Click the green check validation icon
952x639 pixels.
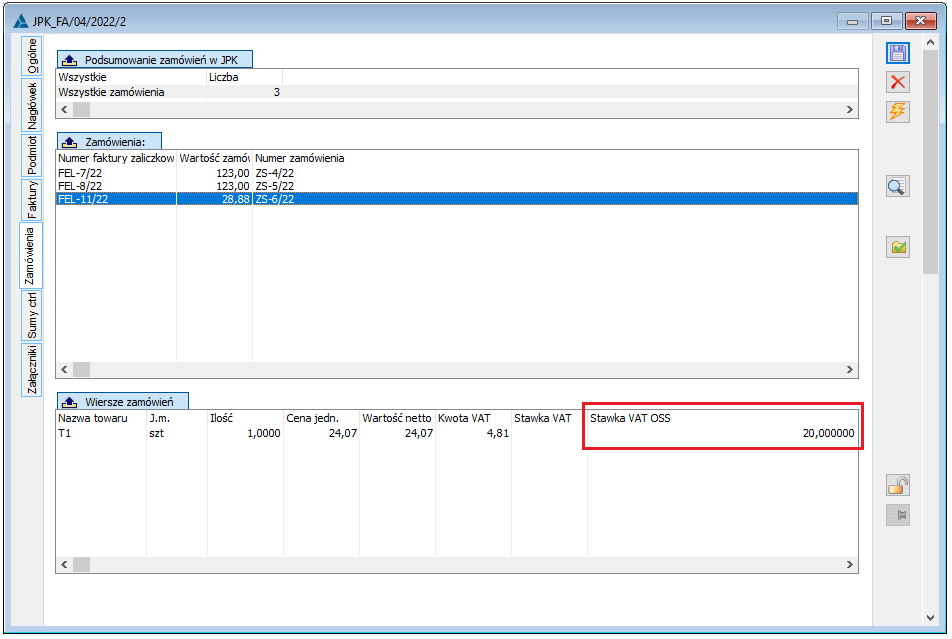[897, 247]
